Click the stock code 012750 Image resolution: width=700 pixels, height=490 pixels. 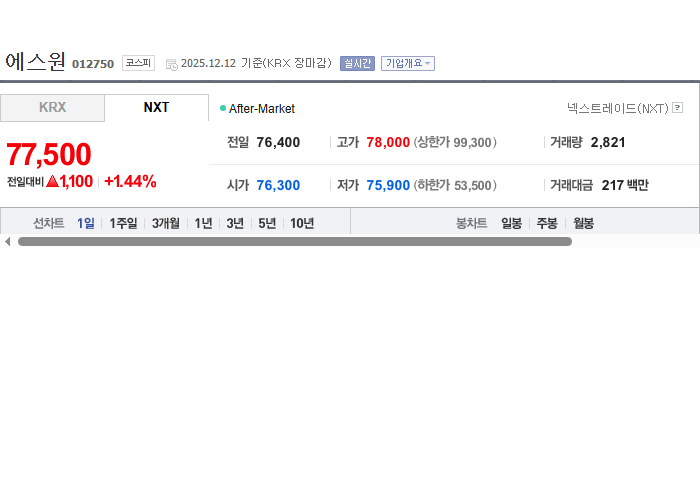[x=93, y=64]
